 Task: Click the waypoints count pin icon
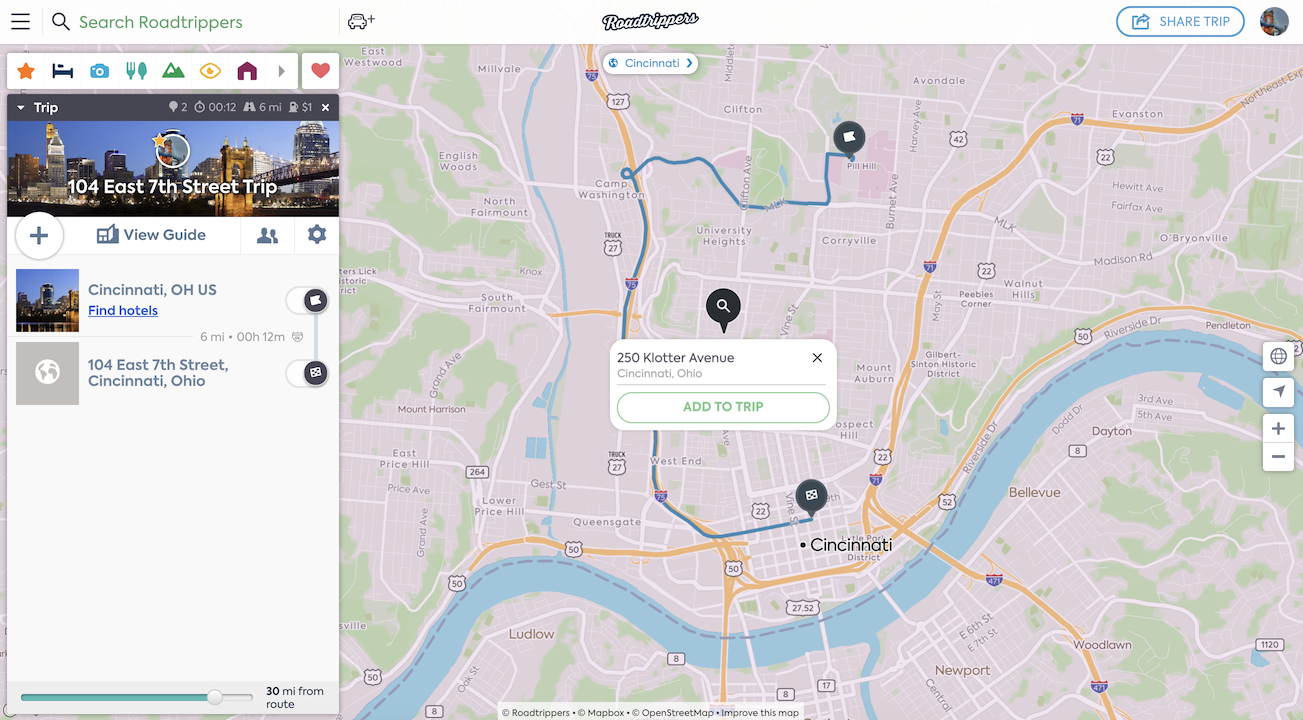[173, 107]
